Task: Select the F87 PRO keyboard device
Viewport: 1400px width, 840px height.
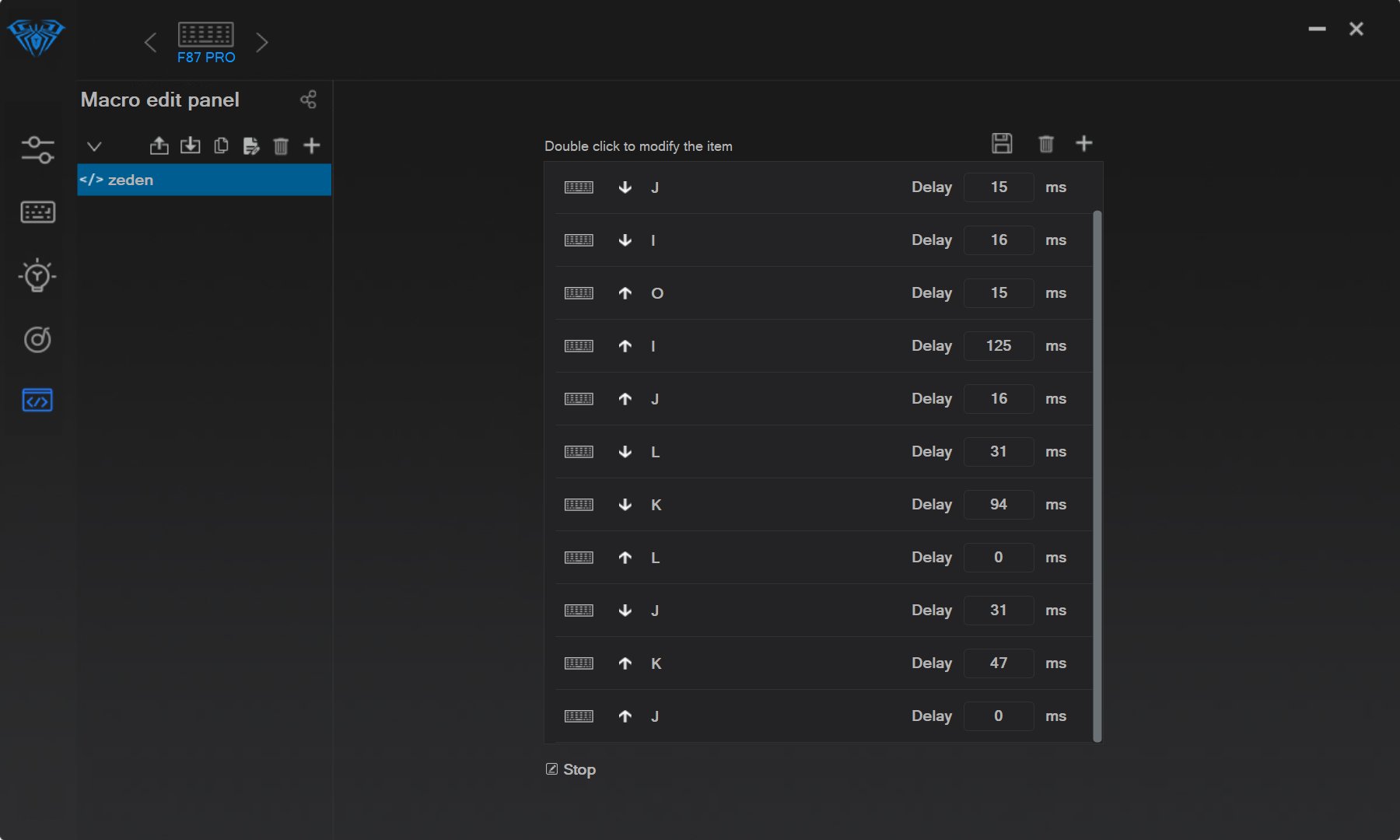Action: click(206, 42)
